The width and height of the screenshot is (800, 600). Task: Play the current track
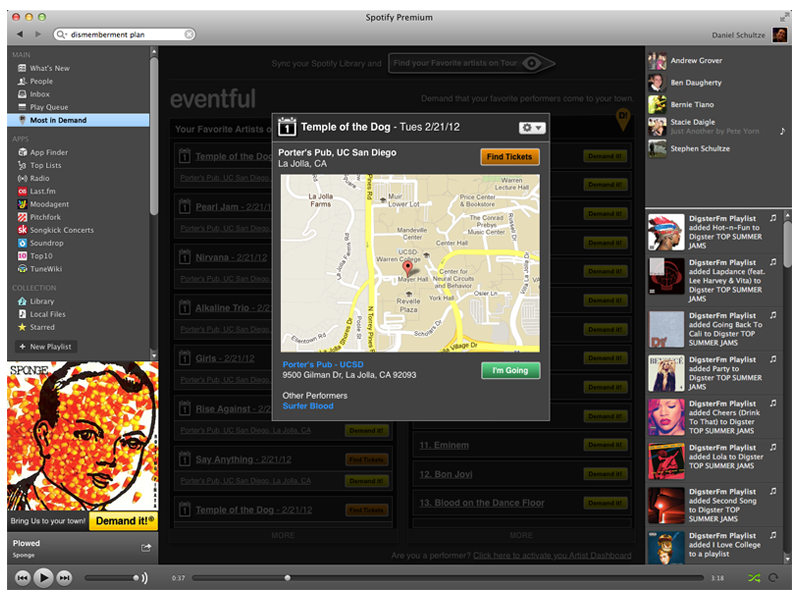[x=43, y=578]
